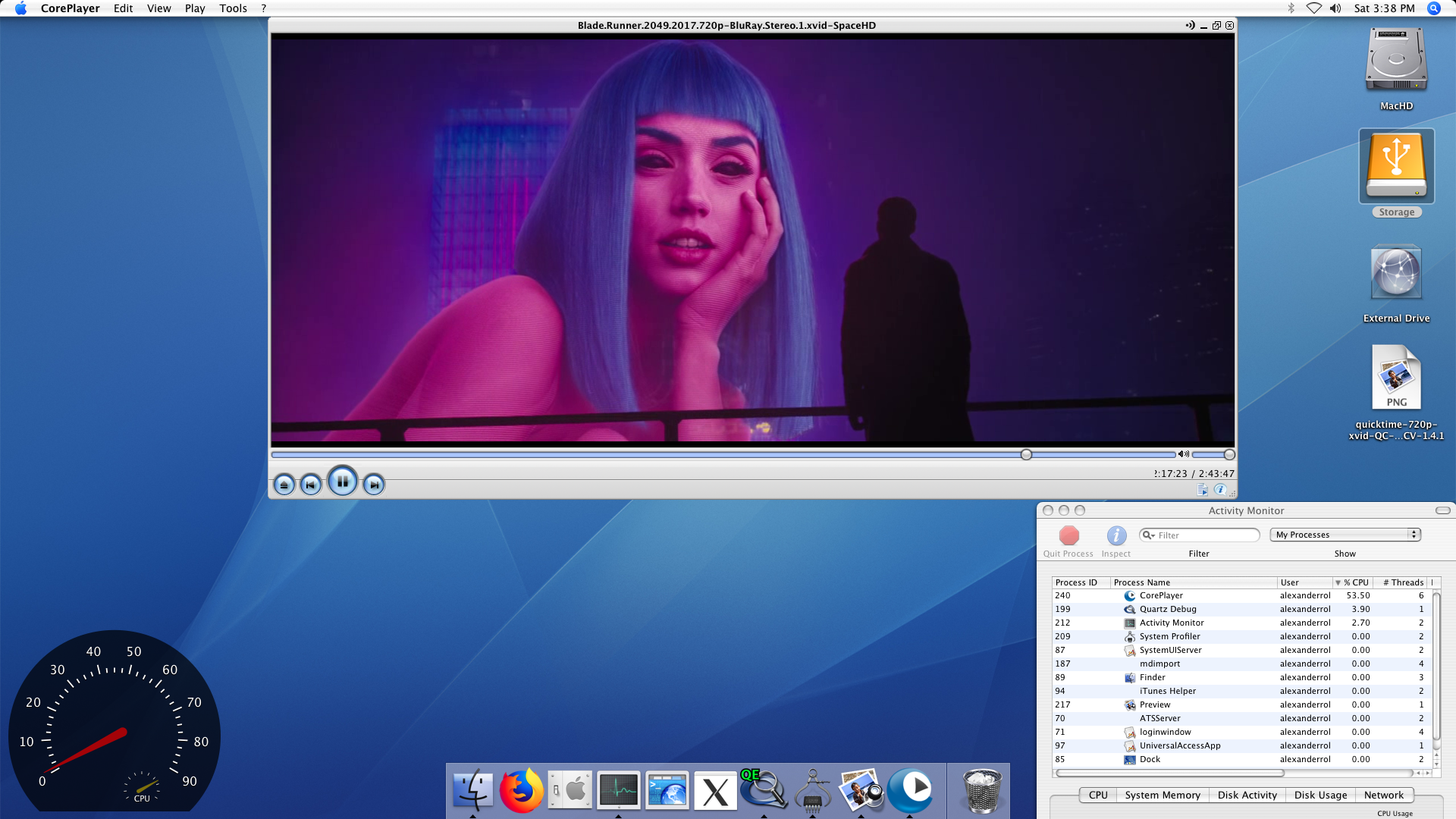The width and height of the screenshot is (1456, 819).
Task: Select the CorePlayer process row
Action: point(1241,595)
